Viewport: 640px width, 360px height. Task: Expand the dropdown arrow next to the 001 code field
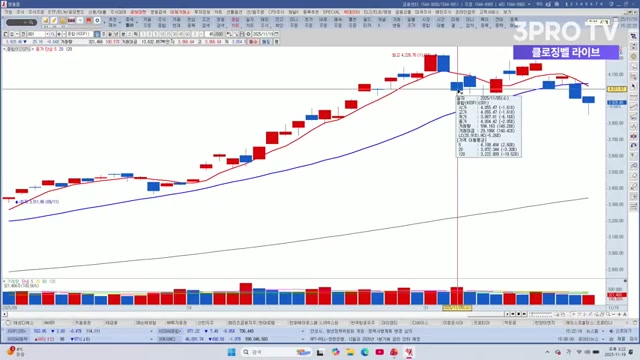point(47,34)
